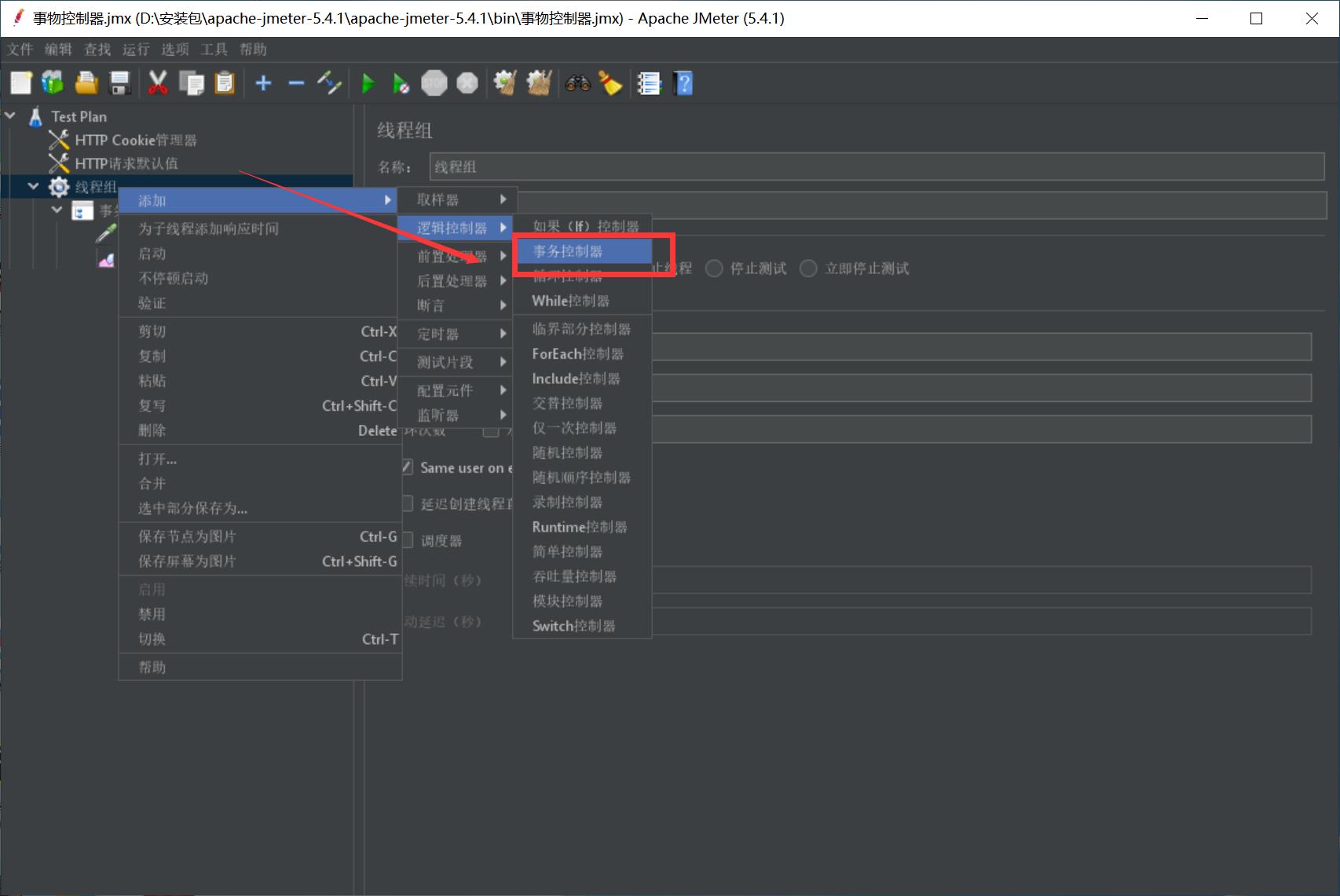Click the Clear results broom icon
Viewport: 1340px width, 896px height.
[505, 82]
